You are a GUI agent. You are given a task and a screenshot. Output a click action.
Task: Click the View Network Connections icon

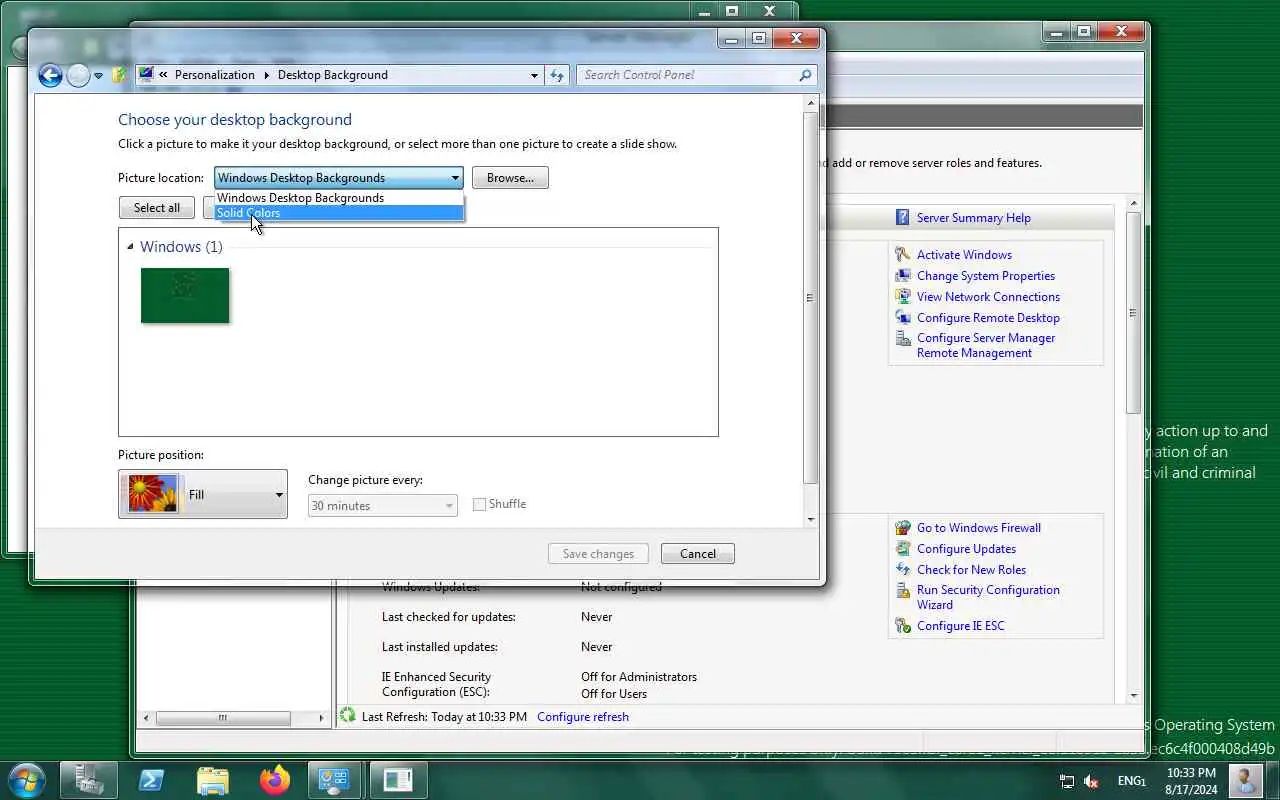tap(902, 297)
